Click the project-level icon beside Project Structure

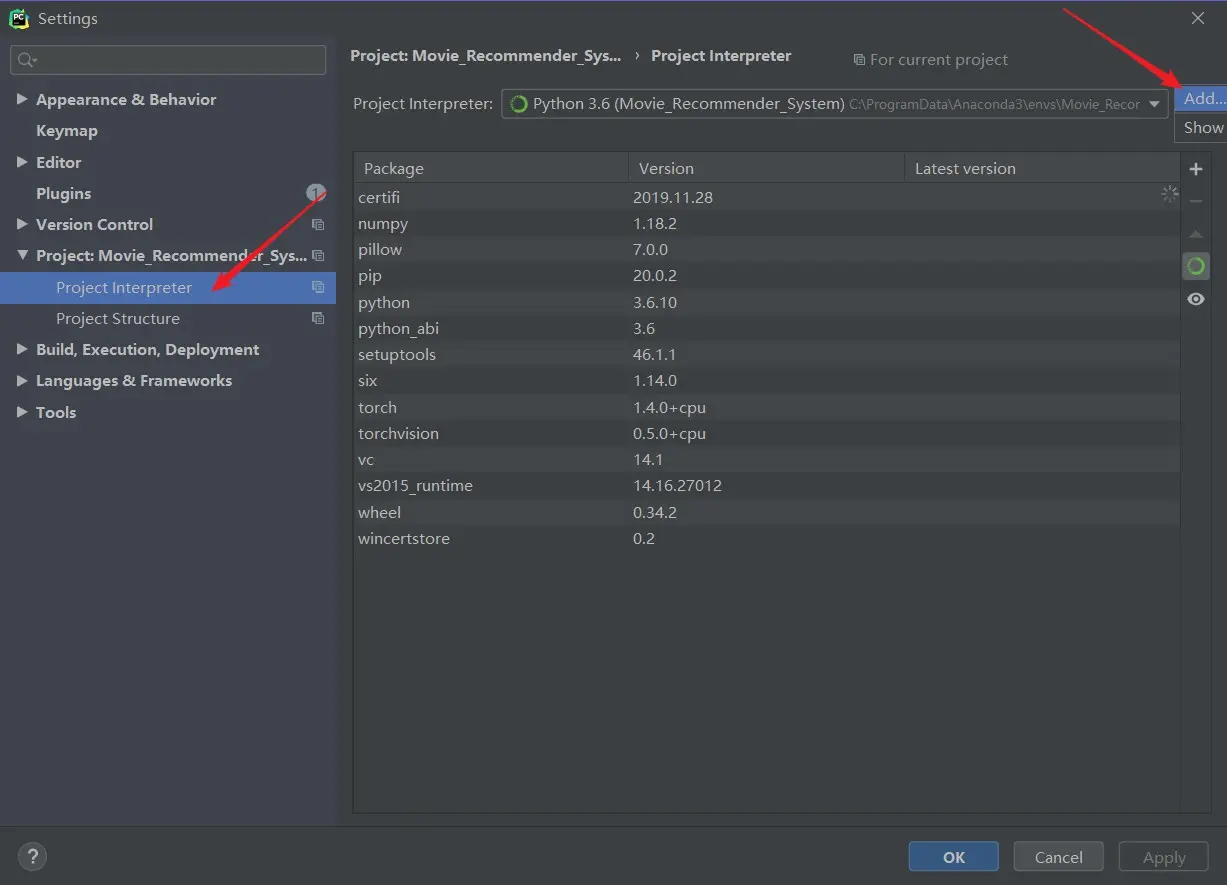coord(318,318)
